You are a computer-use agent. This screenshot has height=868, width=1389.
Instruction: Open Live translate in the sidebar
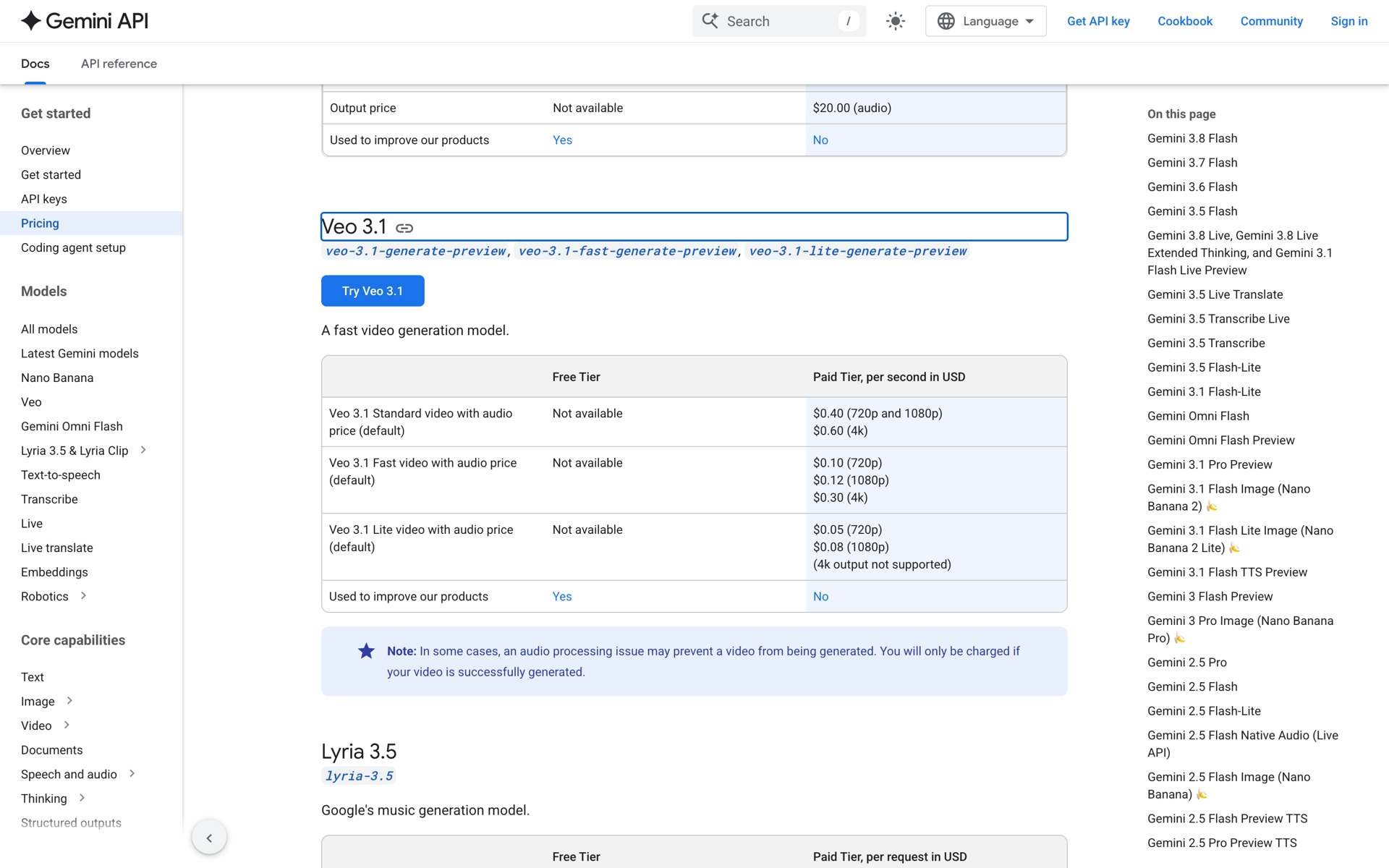[x=57, y=548]
